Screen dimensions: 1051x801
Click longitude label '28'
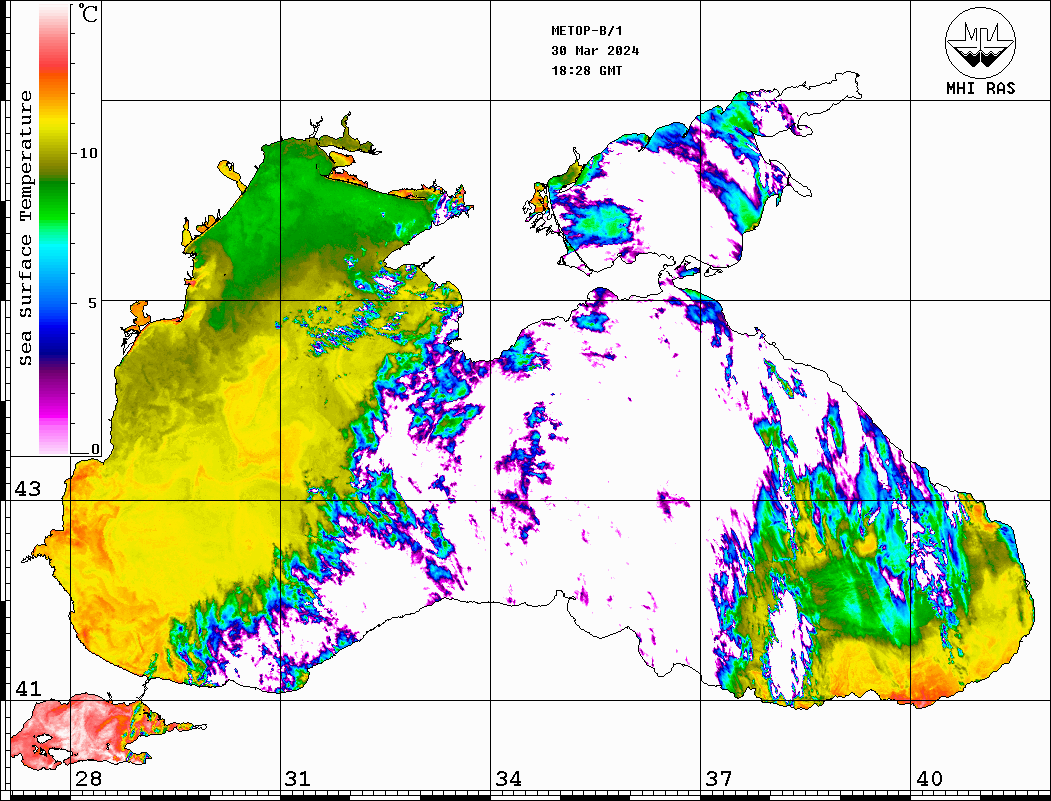(x=88, y=779)
